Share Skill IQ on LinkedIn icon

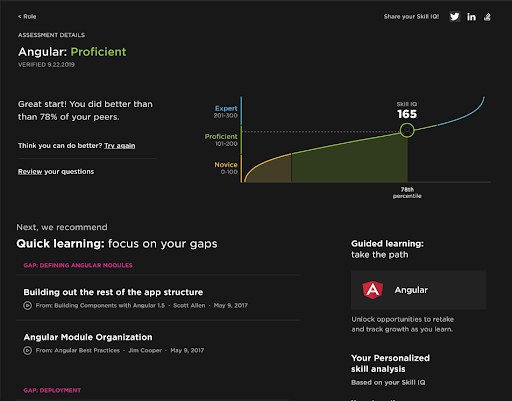point(471,17)
